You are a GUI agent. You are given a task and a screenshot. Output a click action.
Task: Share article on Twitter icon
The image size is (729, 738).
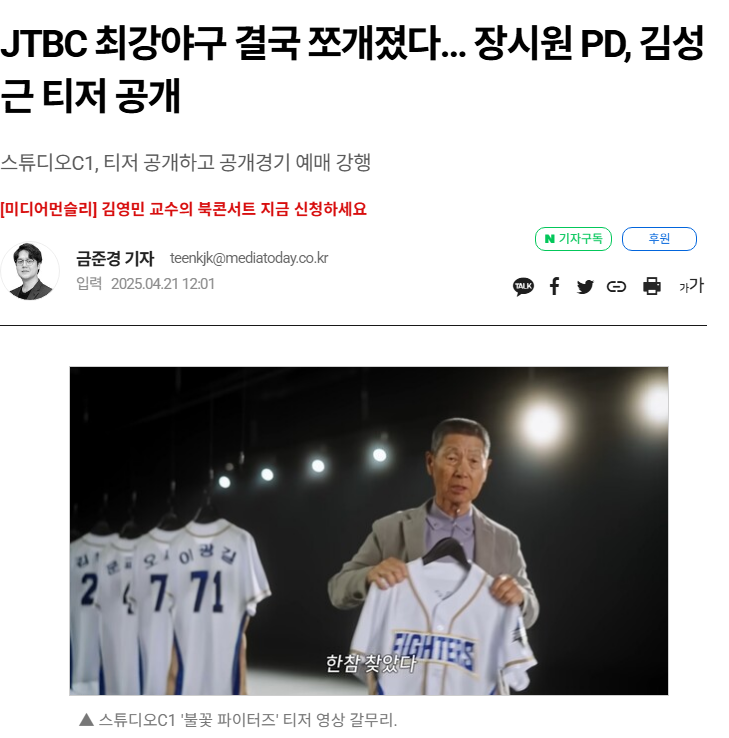[585, 287]
